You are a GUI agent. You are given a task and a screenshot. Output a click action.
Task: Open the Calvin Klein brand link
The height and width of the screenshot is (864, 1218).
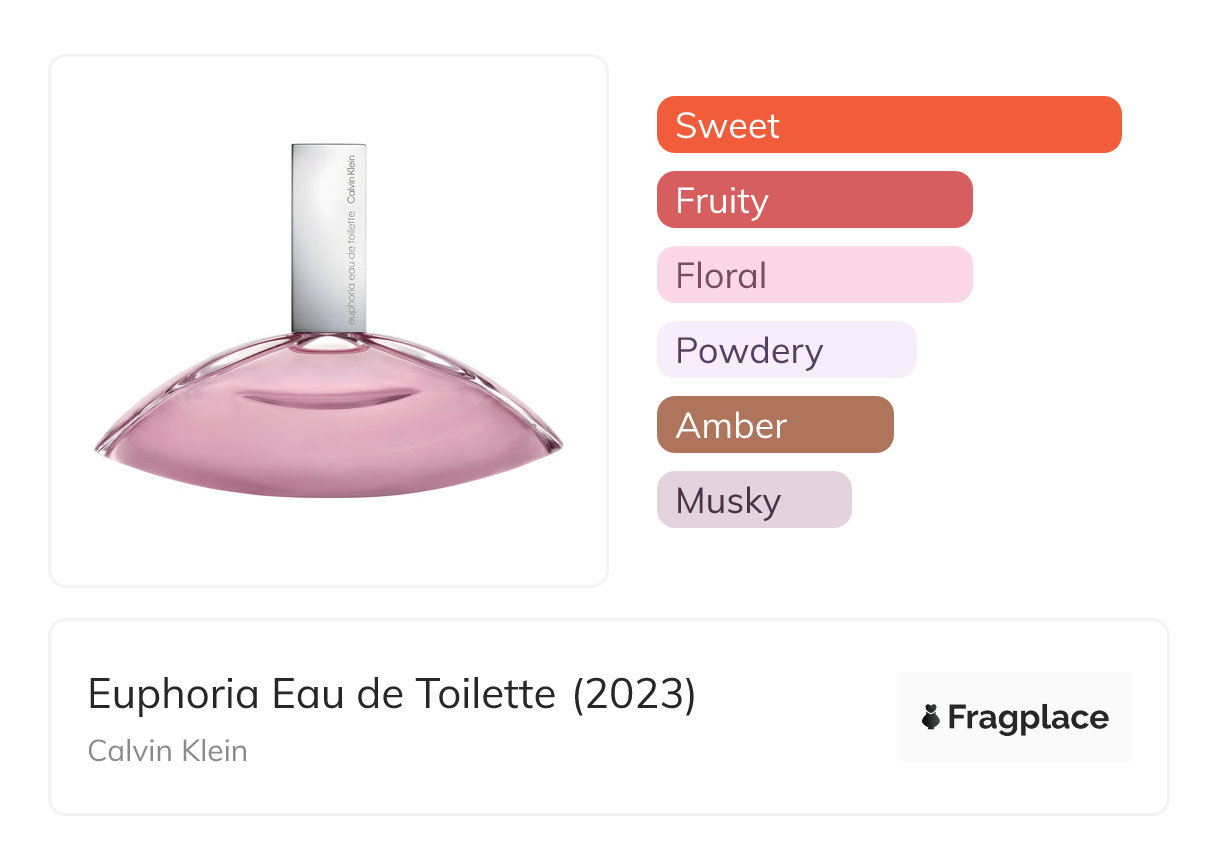(x=167, y=750)
